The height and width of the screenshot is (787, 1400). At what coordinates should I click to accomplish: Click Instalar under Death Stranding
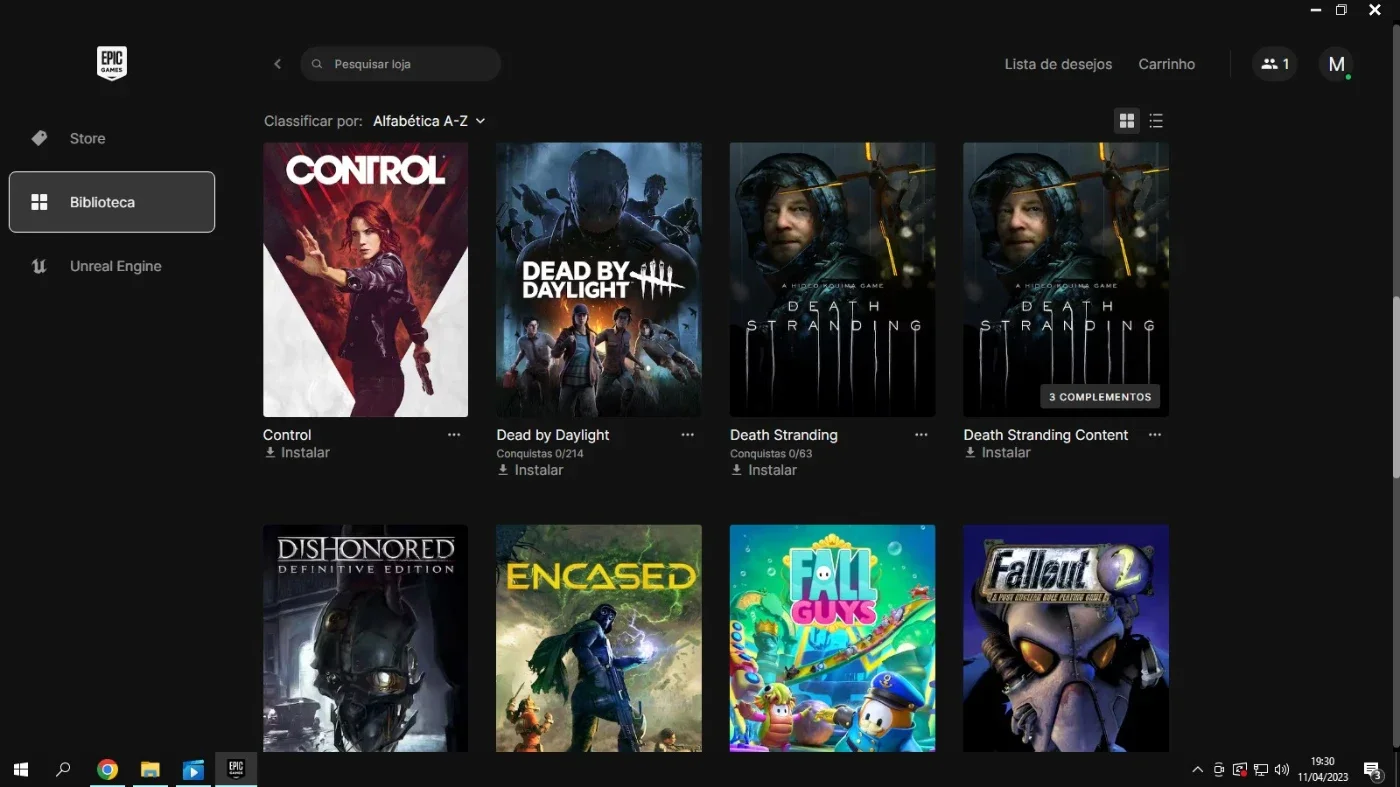764,470
